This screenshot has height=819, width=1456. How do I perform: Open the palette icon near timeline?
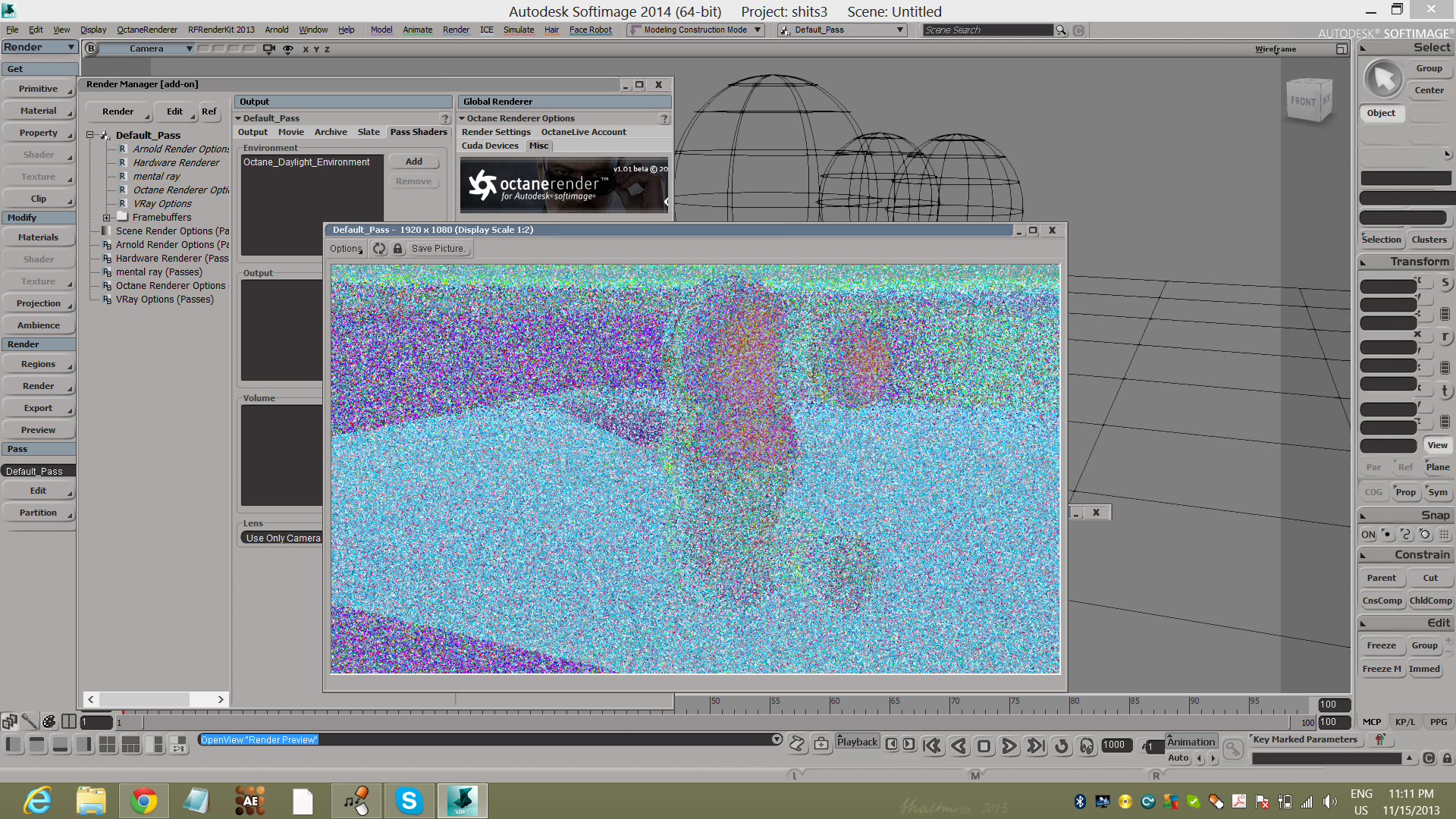49,721
